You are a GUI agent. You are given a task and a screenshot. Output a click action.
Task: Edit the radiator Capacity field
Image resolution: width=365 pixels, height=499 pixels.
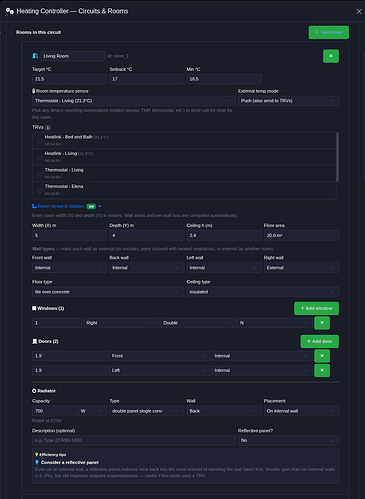pyautogui.click(x=55, y=411)
